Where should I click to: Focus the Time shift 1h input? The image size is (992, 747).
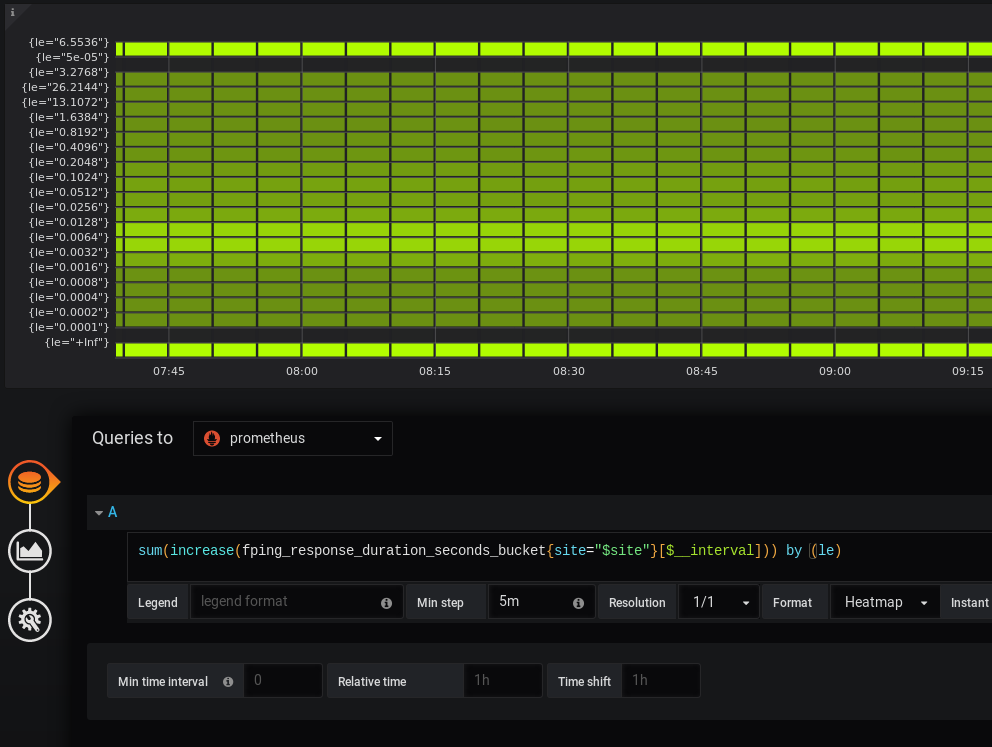(x=660, y=681)
